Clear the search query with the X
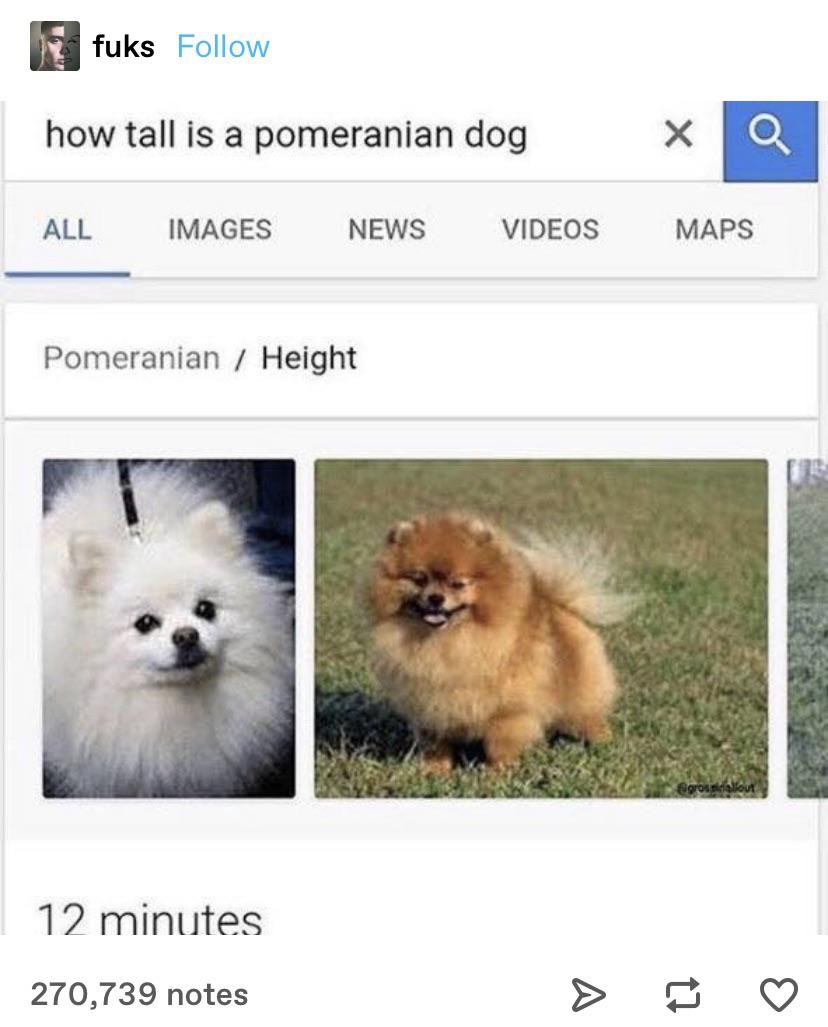This screenshot has height=1027, width=828. tap(678, 134)
